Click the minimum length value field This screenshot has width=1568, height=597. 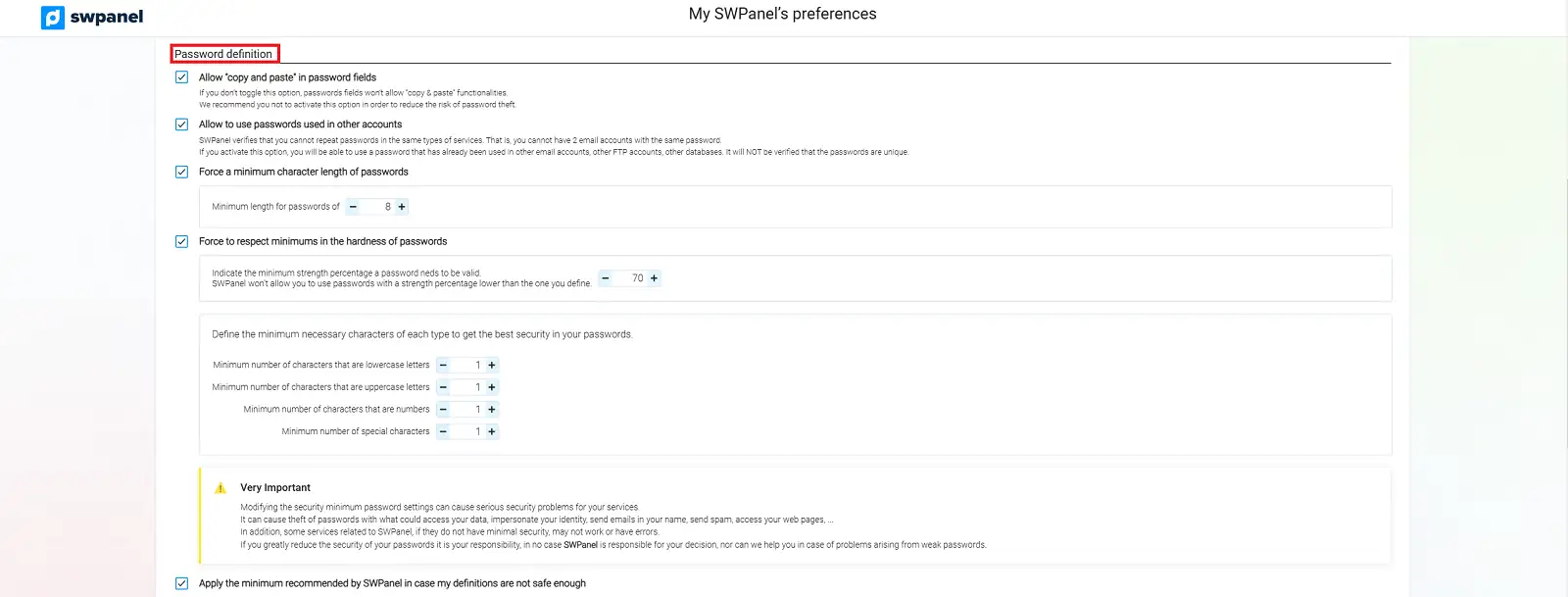pyautogui.click(x=377, y=207)
